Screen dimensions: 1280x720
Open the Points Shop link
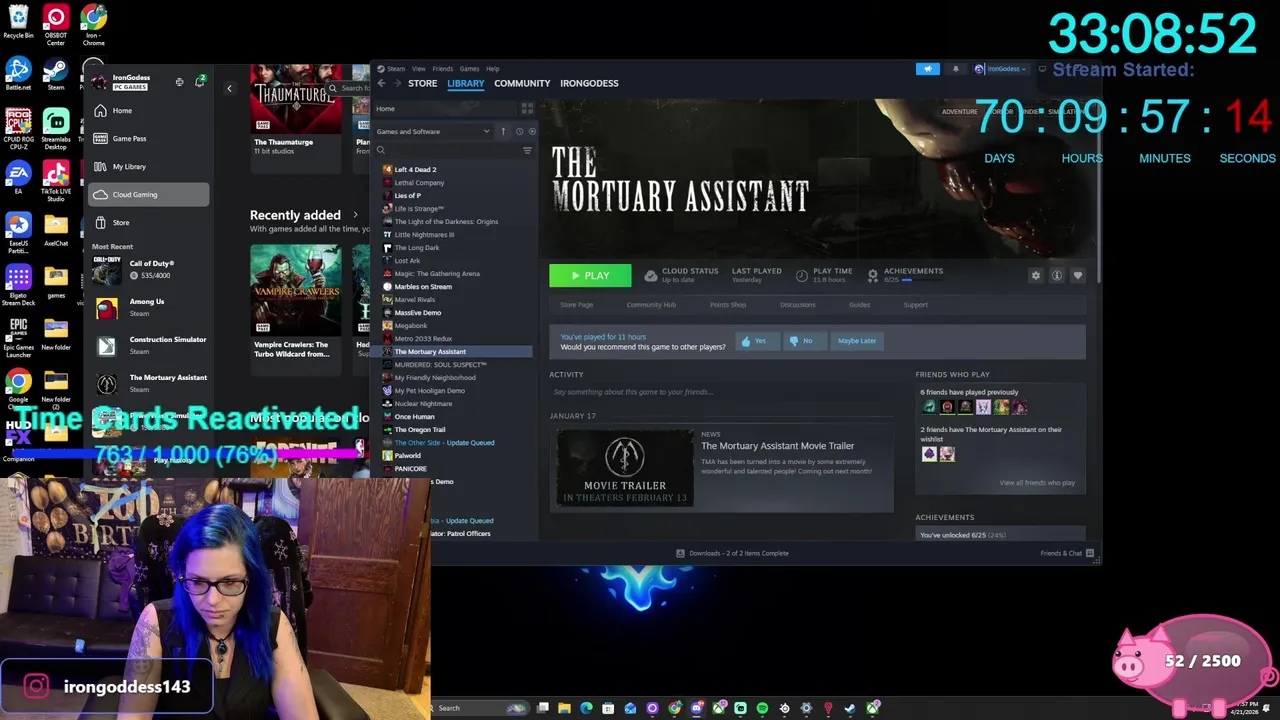point(728,305)
